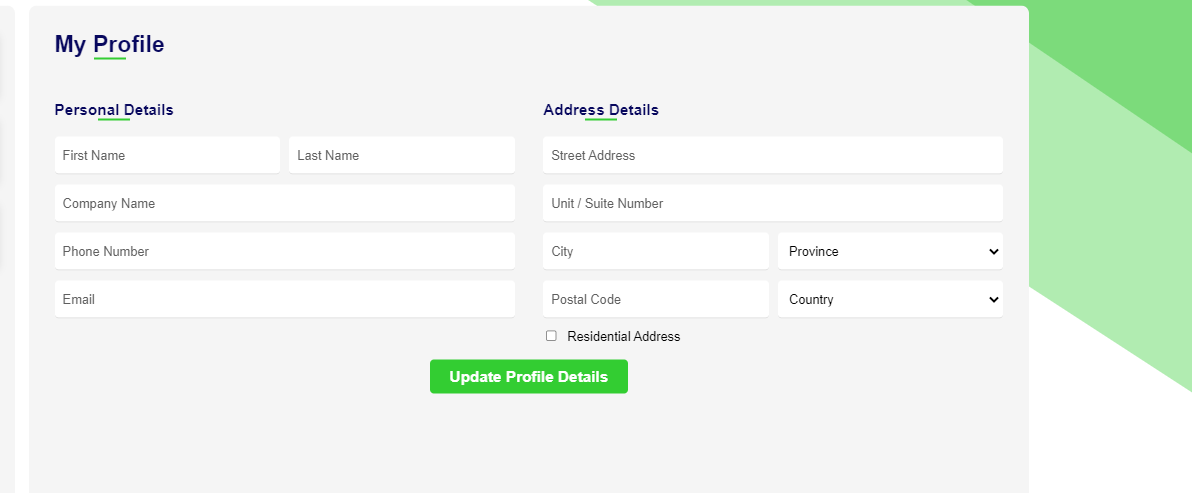Image resolution: width=1192 pixels, height=493 pixels.
Task: Click the First Name input field
Action: click(x=167, y=155)
